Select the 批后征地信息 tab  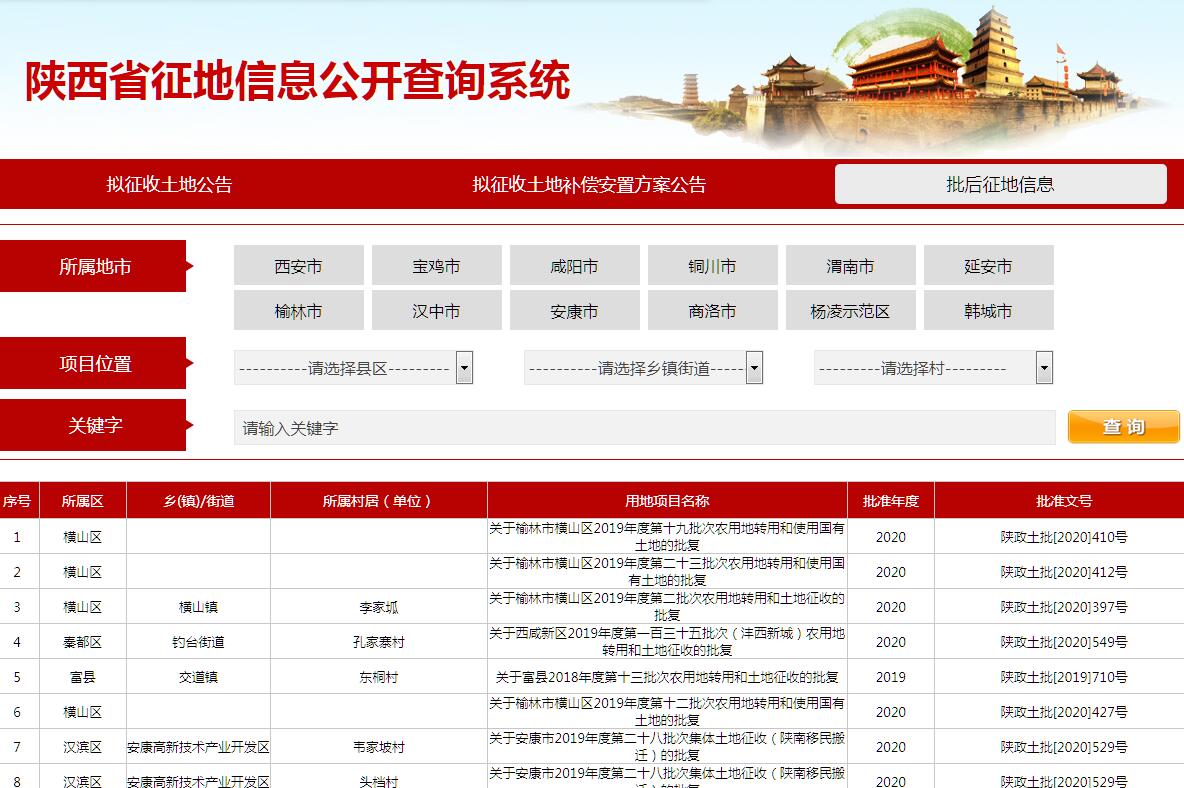tap(1000, 184)
